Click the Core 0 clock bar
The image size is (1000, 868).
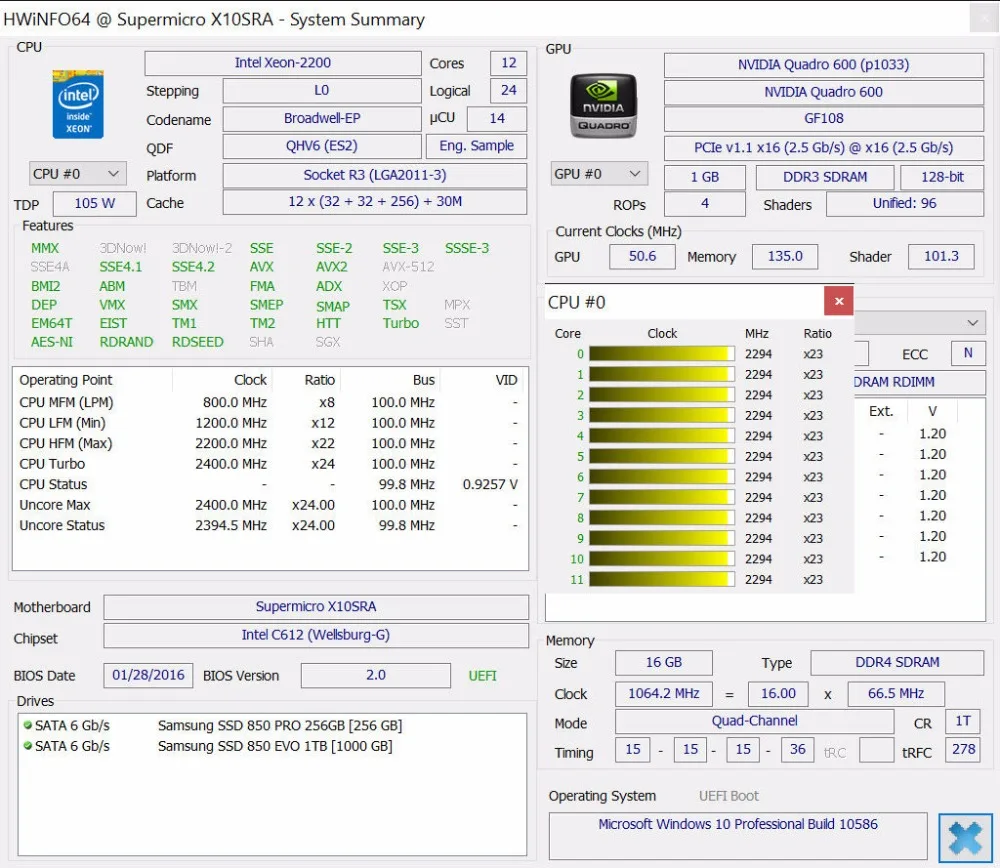[x=661, y=354]
